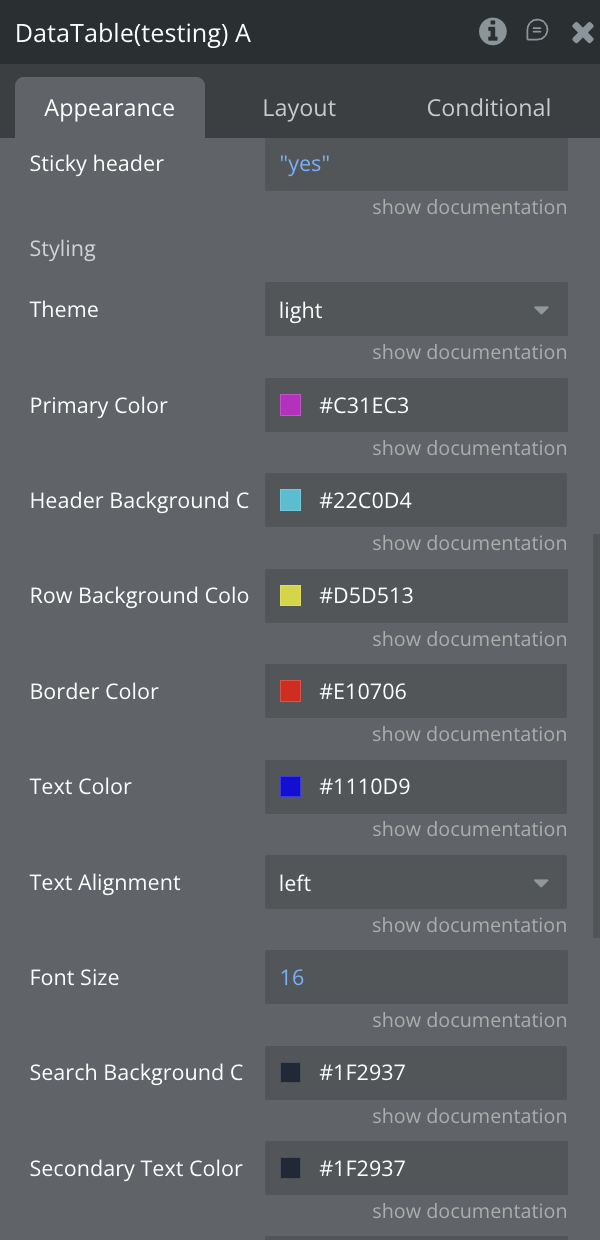This screenshot has height=1240, width=600.
Task: Edit the Font Size field
Action: tap(416, 978)
